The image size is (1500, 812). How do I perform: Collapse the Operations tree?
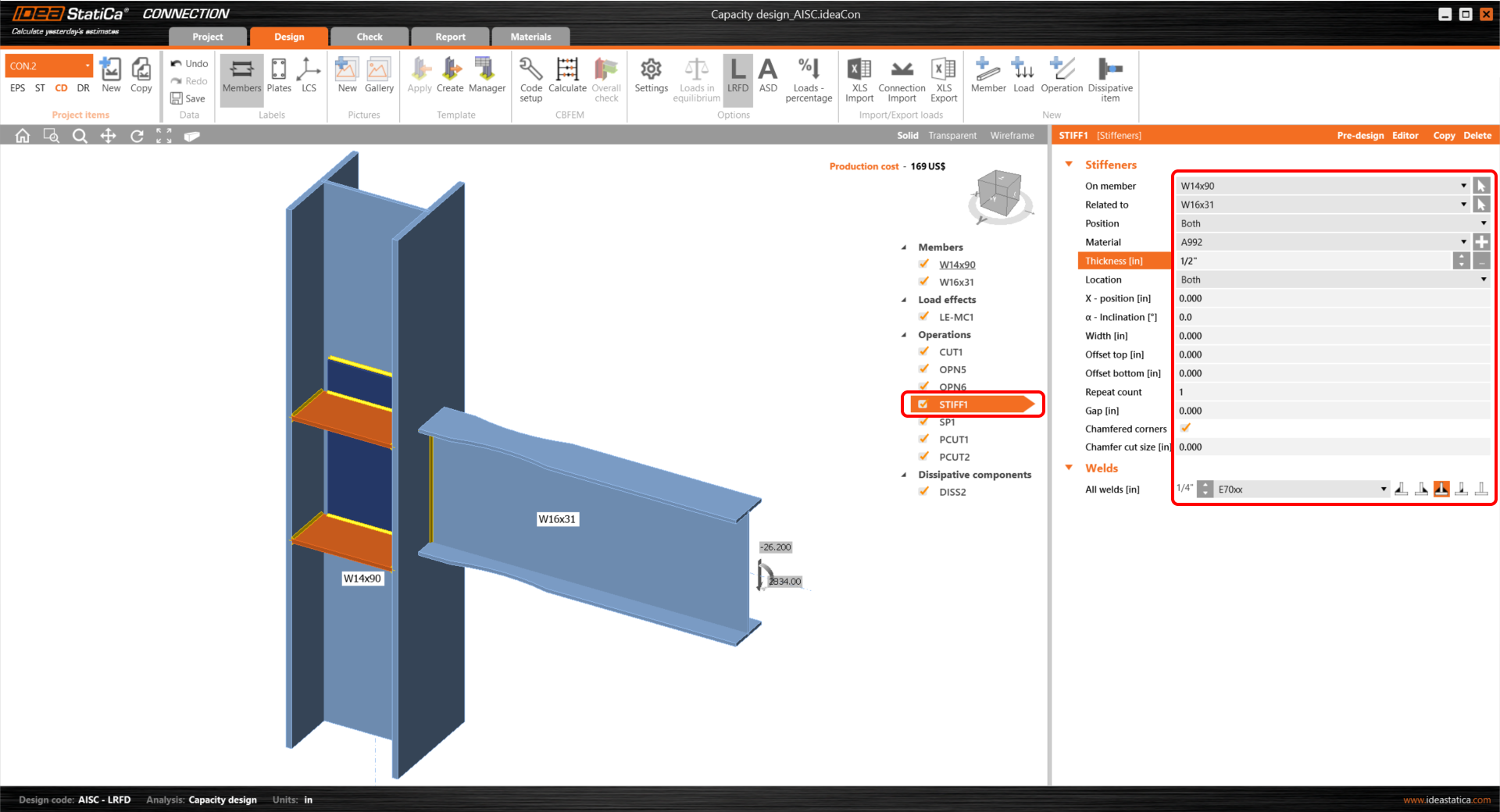click(x=902, y=334)
